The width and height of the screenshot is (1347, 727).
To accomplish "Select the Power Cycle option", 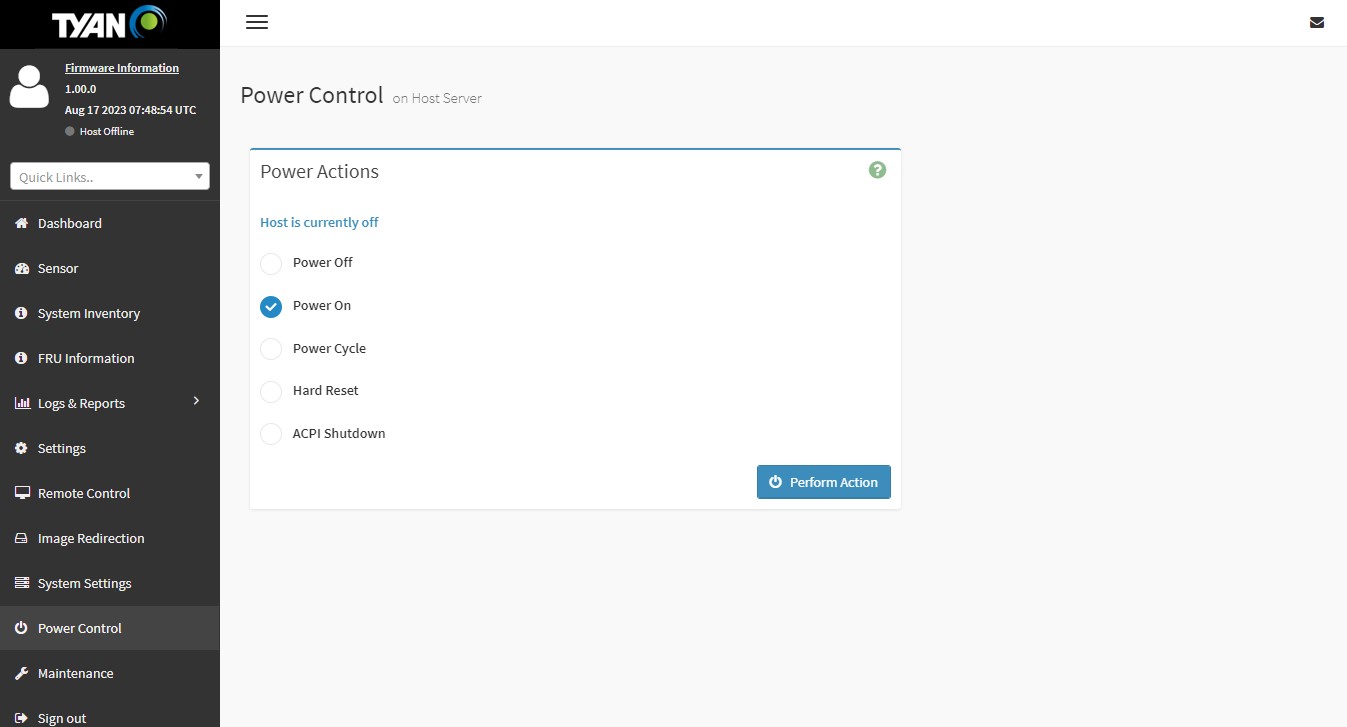I will click(271, 349).
